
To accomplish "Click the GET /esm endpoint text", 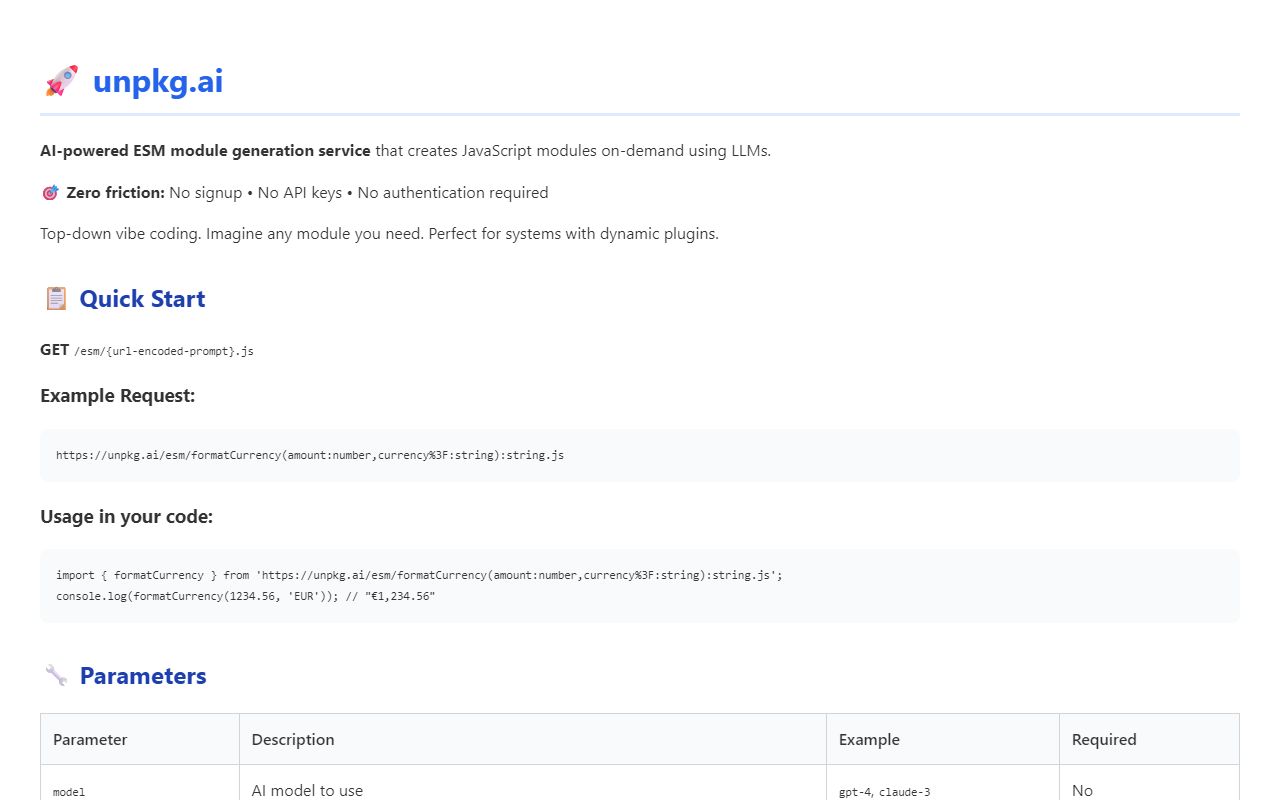I will (x=146, y=350).
